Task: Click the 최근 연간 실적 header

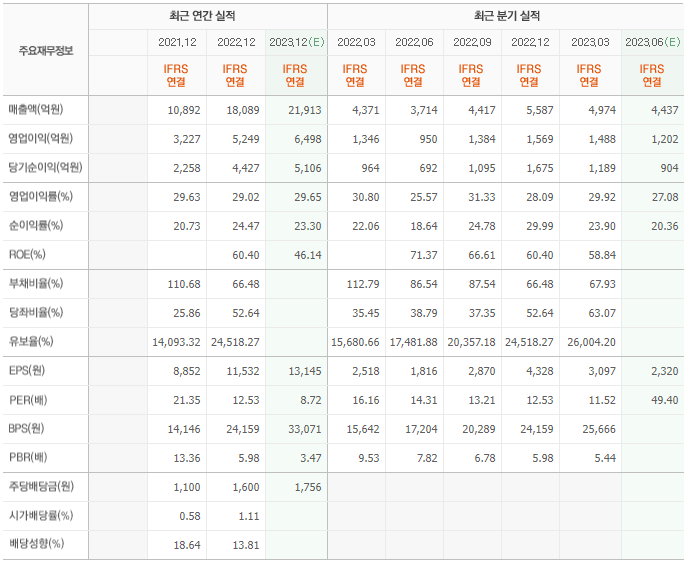Action: (202, 16)
